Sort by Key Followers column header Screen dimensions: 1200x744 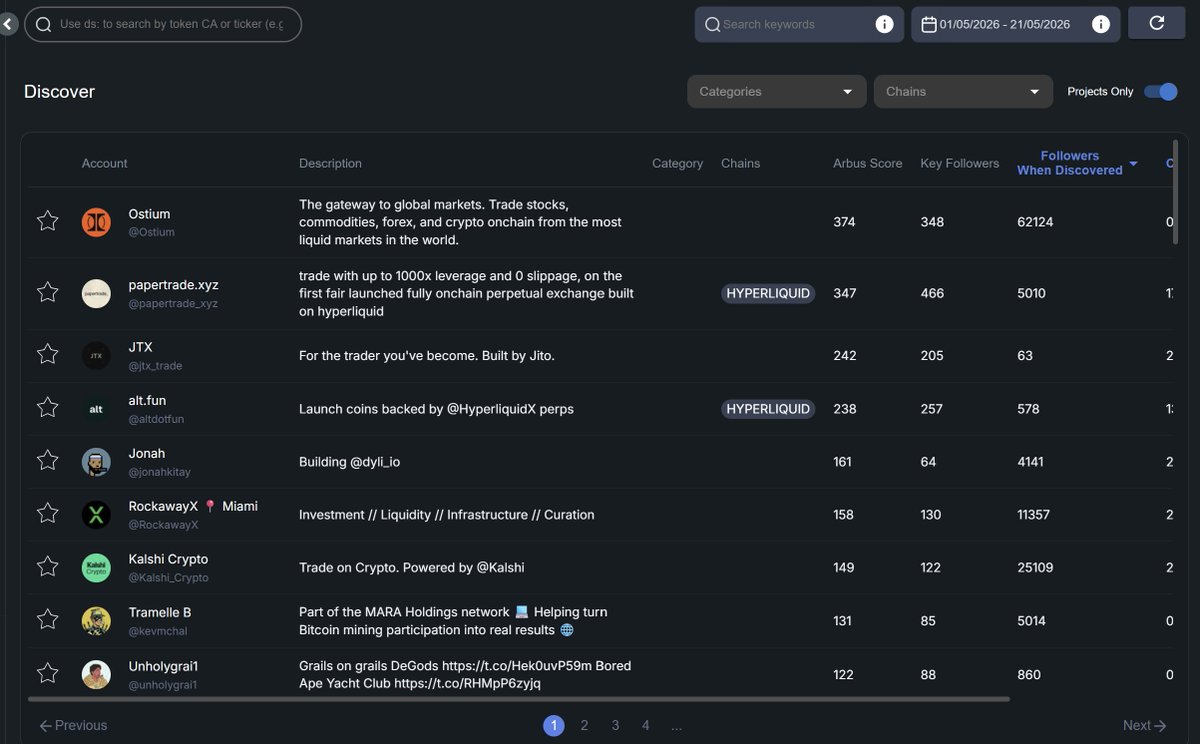click(x=960, y=163)
